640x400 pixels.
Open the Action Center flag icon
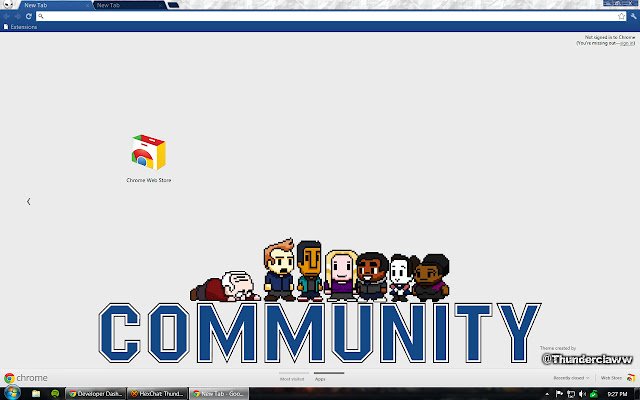tap(559, 394)
